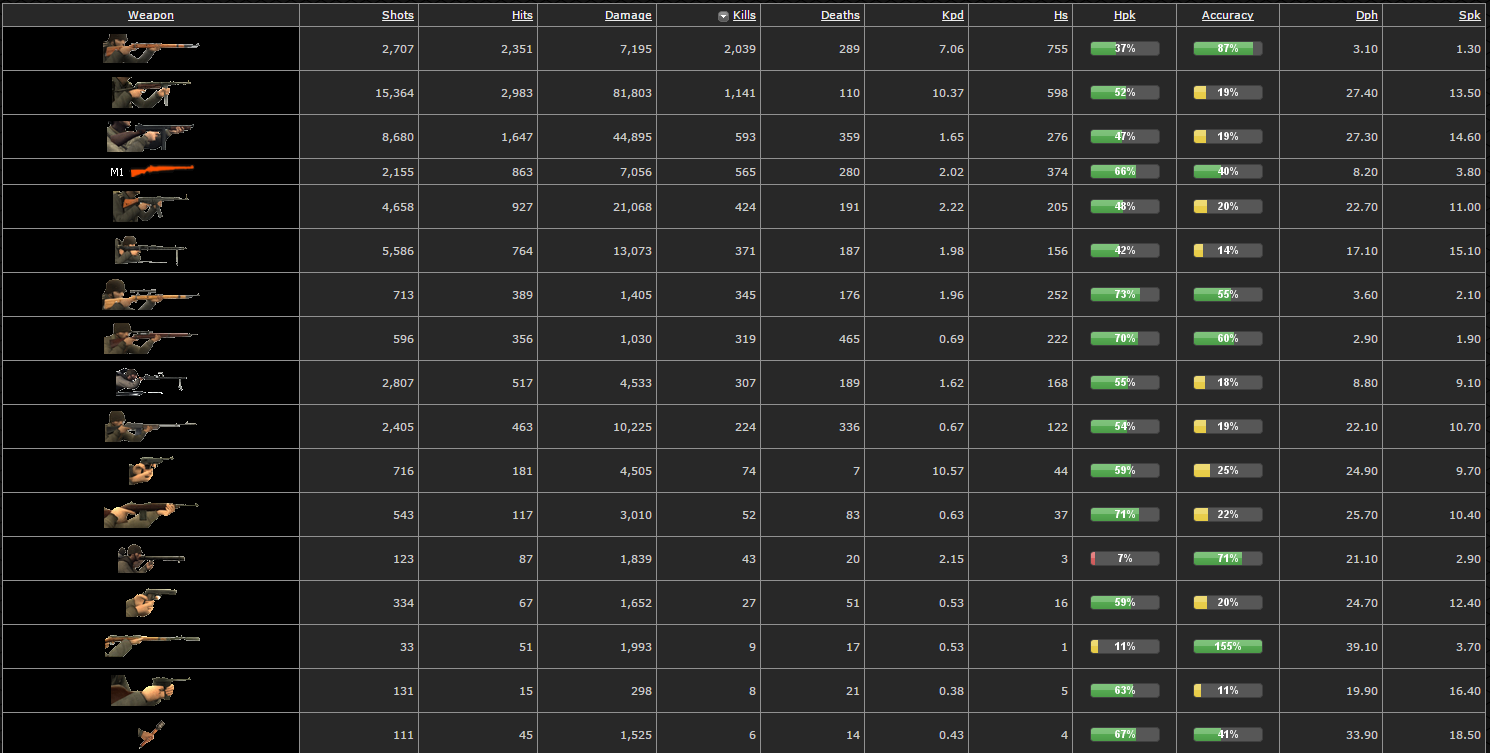Click the sort arrow beside Kills header

point(723,16)
